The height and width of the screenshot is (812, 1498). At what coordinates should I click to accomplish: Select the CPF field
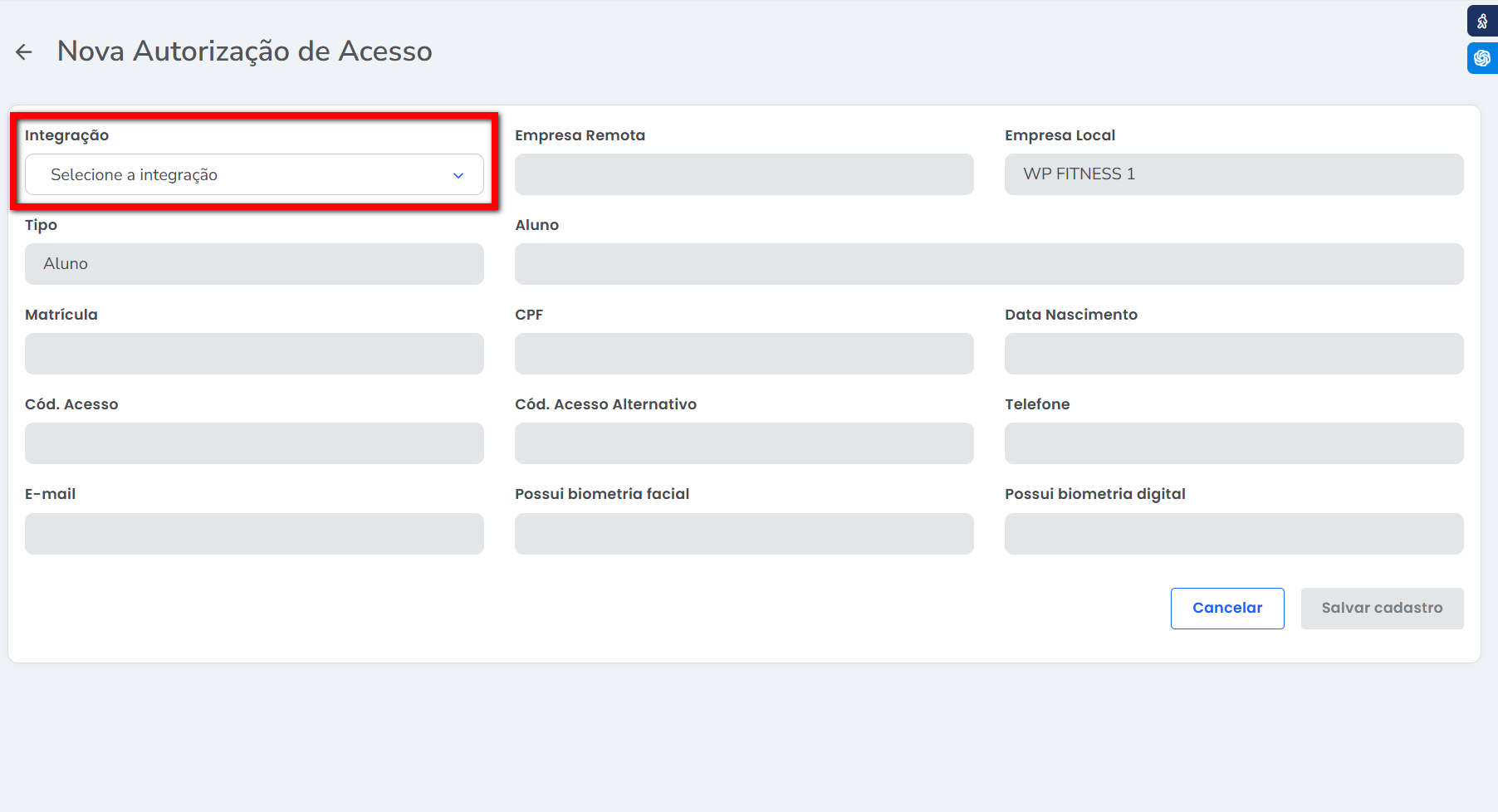point(743,354)
